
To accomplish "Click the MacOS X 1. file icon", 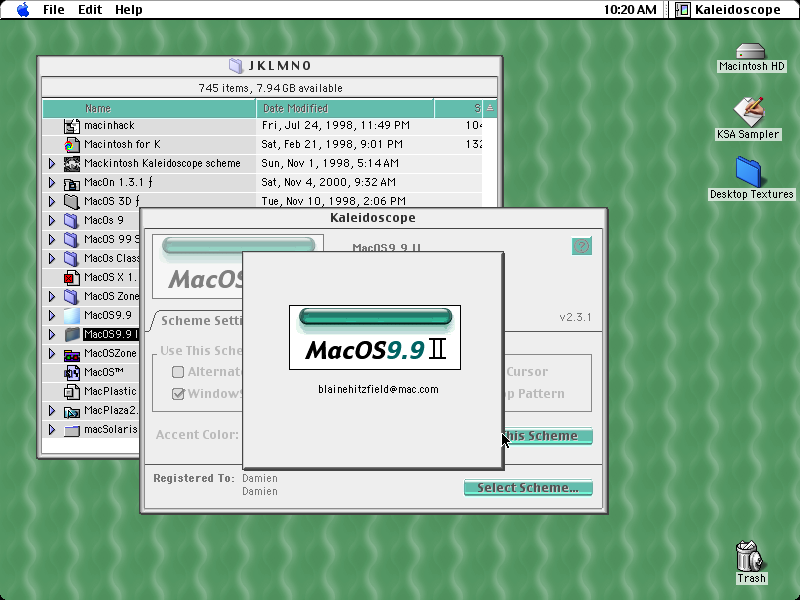I will point(72,278).
